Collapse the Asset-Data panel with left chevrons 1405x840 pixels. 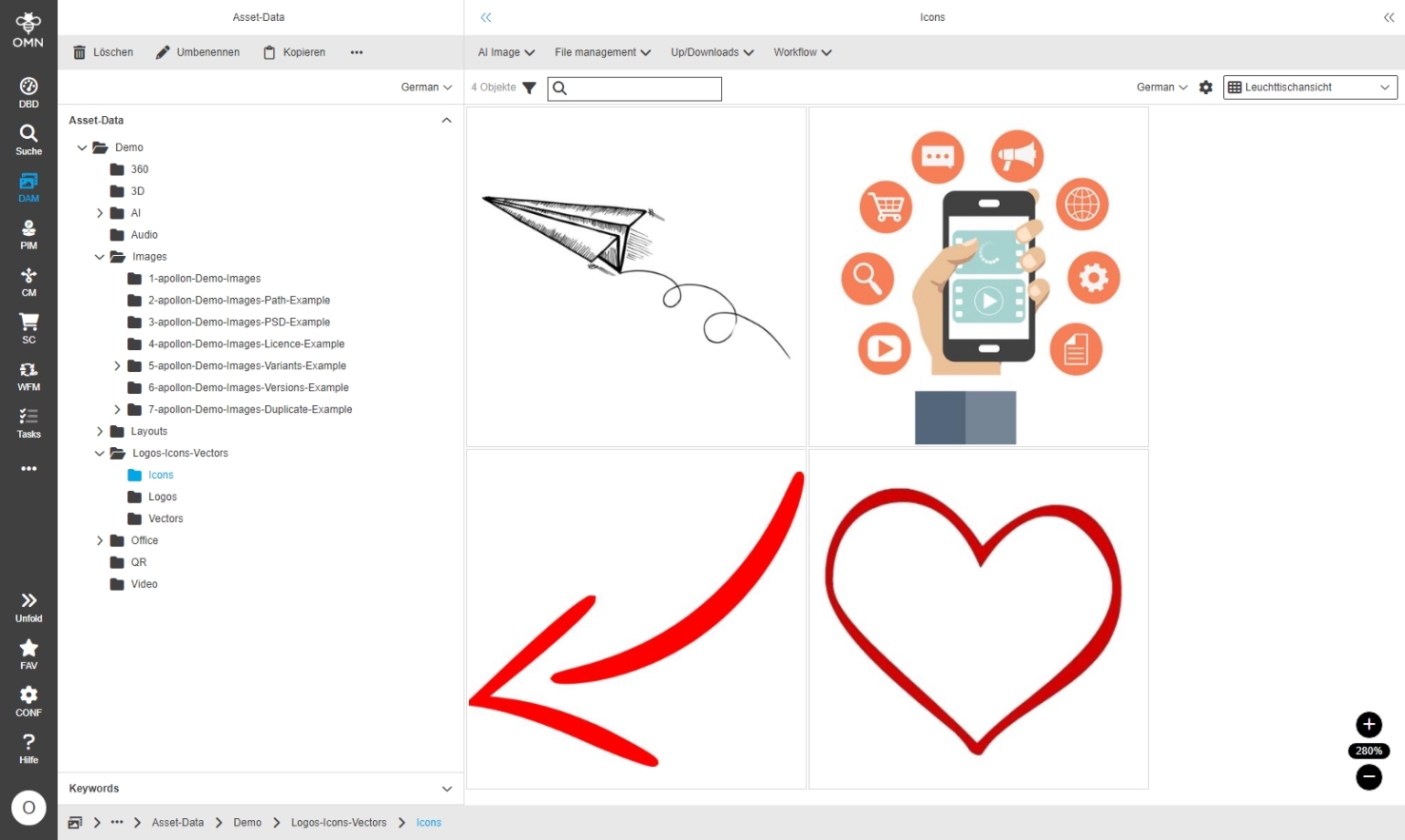pos(486,17)
